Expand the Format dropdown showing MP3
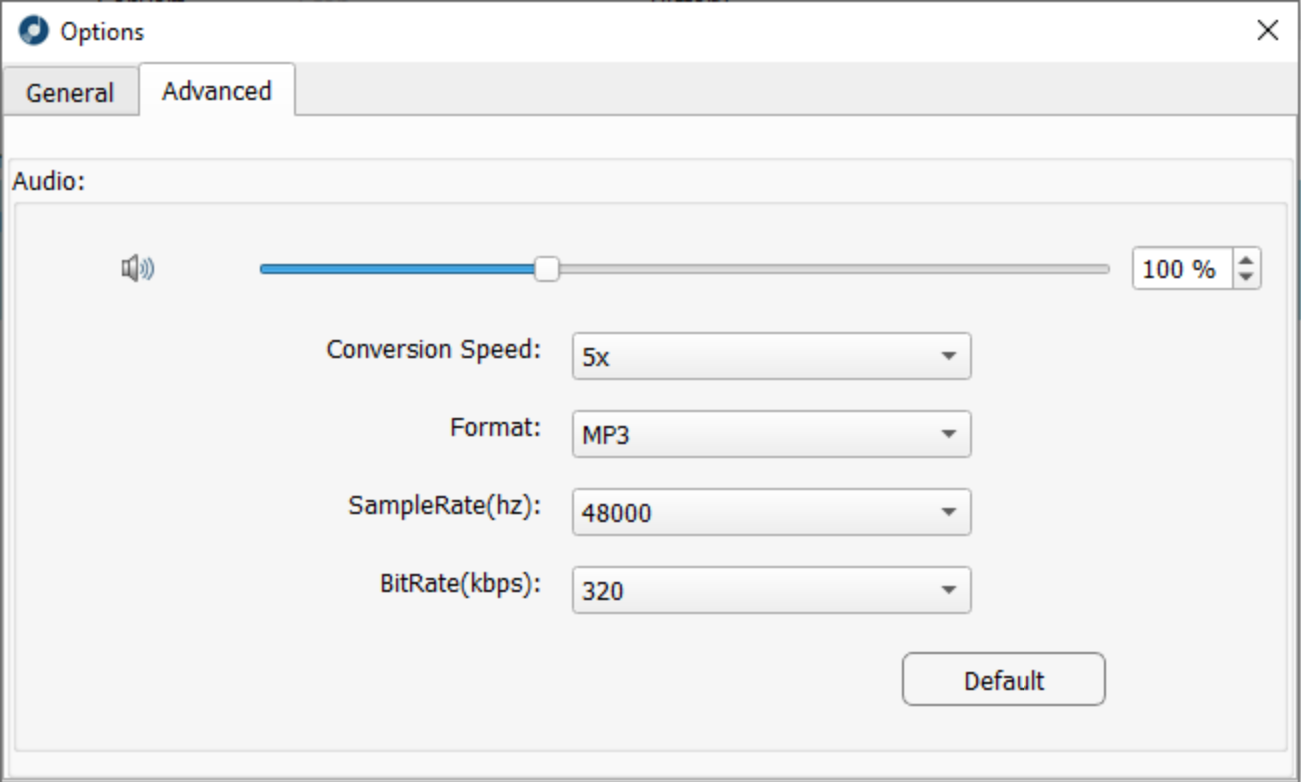Viewport: 1301px width, 782px height. point(771,435)
